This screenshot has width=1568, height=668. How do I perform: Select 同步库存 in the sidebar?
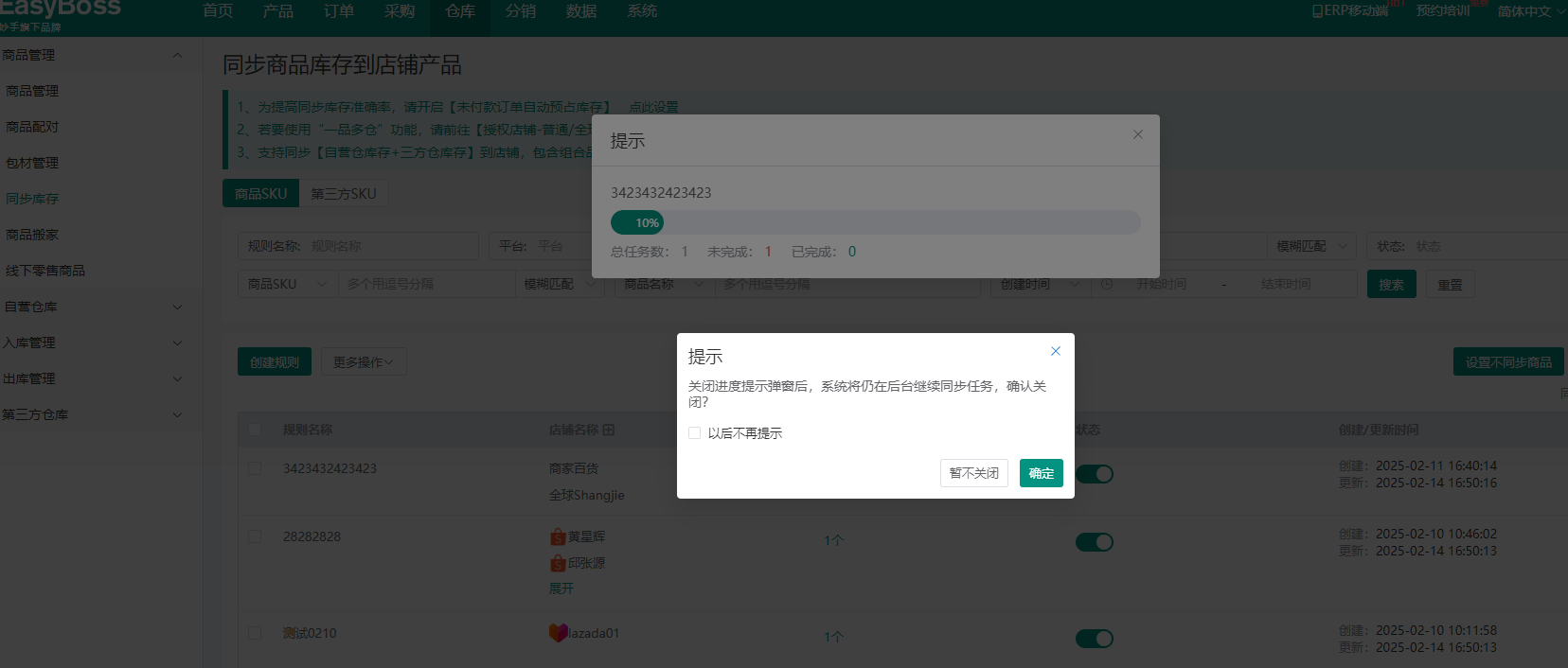[x=32, y=199]
